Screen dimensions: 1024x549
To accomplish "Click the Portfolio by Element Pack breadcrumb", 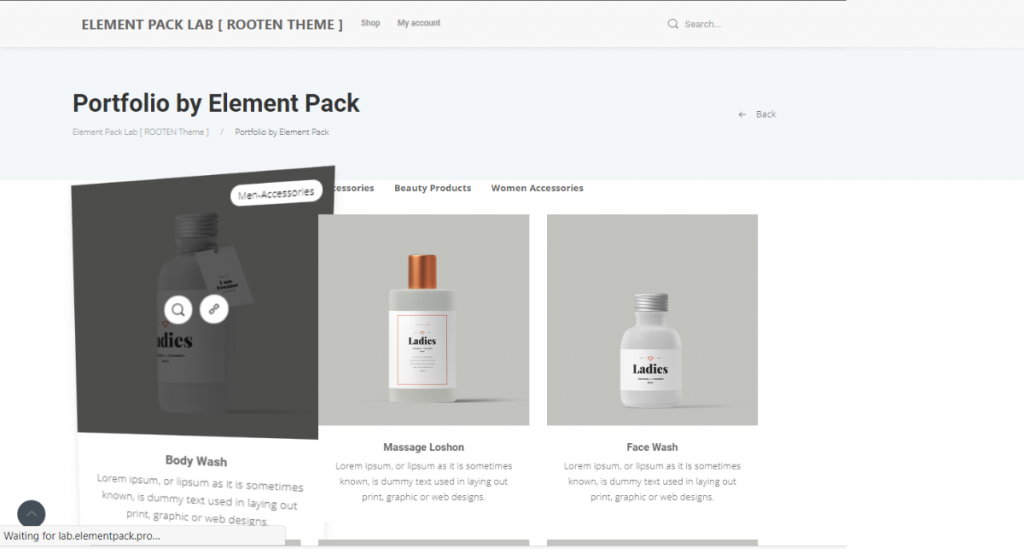I will 281,132.
